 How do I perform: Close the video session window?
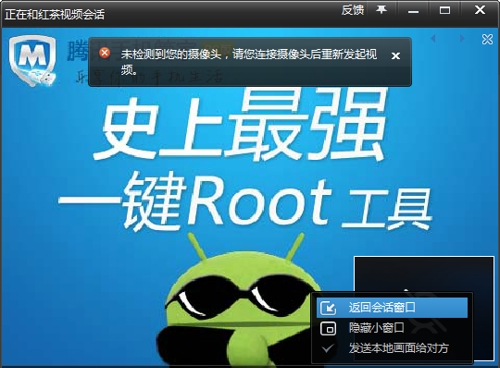click(480, 10)
